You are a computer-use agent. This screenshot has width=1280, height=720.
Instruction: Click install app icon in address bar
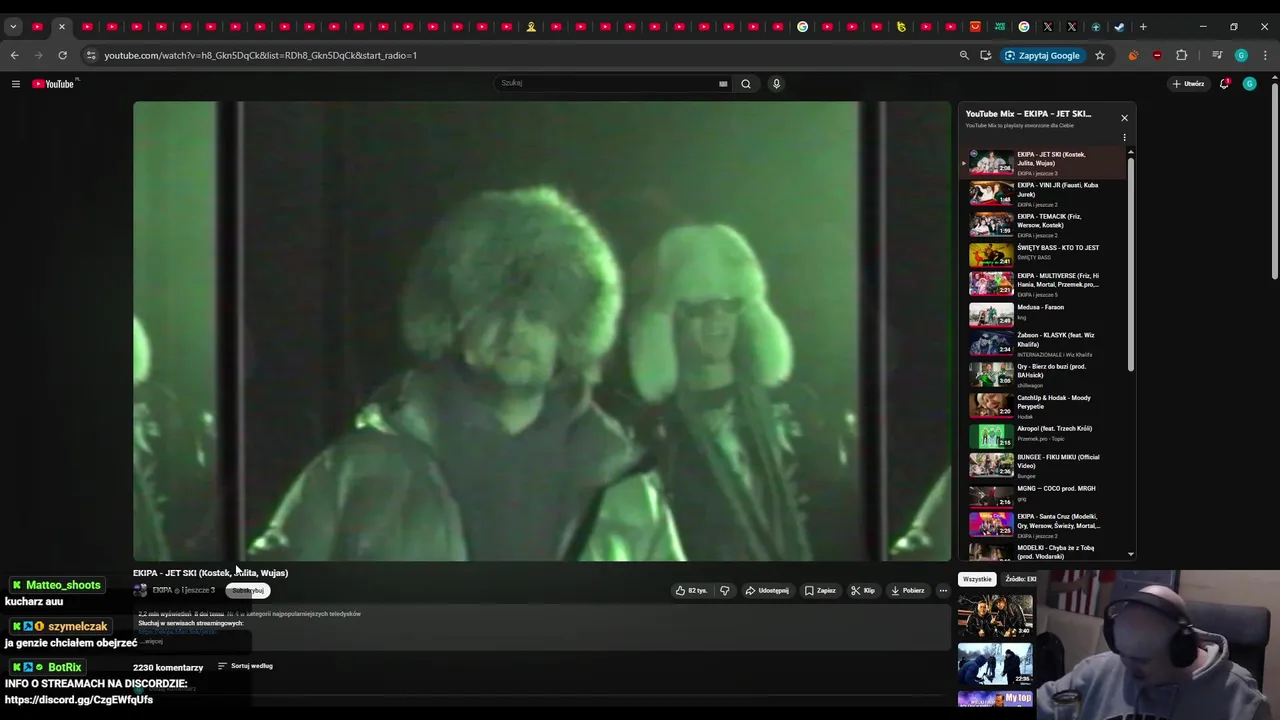(986, 55)
